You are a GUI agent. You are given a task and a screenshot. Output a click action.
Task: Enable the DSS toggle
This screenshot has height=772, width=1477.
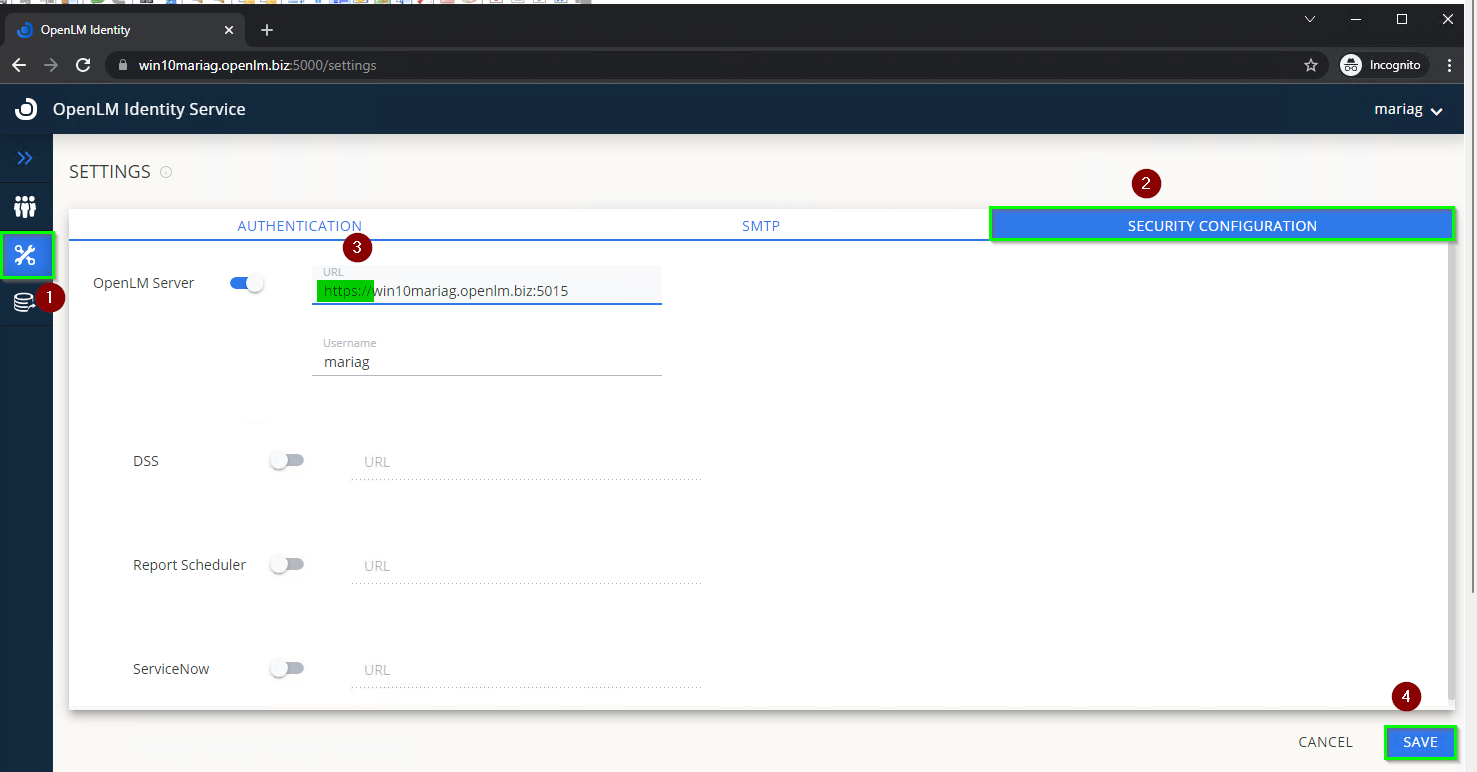click(286, 461)
